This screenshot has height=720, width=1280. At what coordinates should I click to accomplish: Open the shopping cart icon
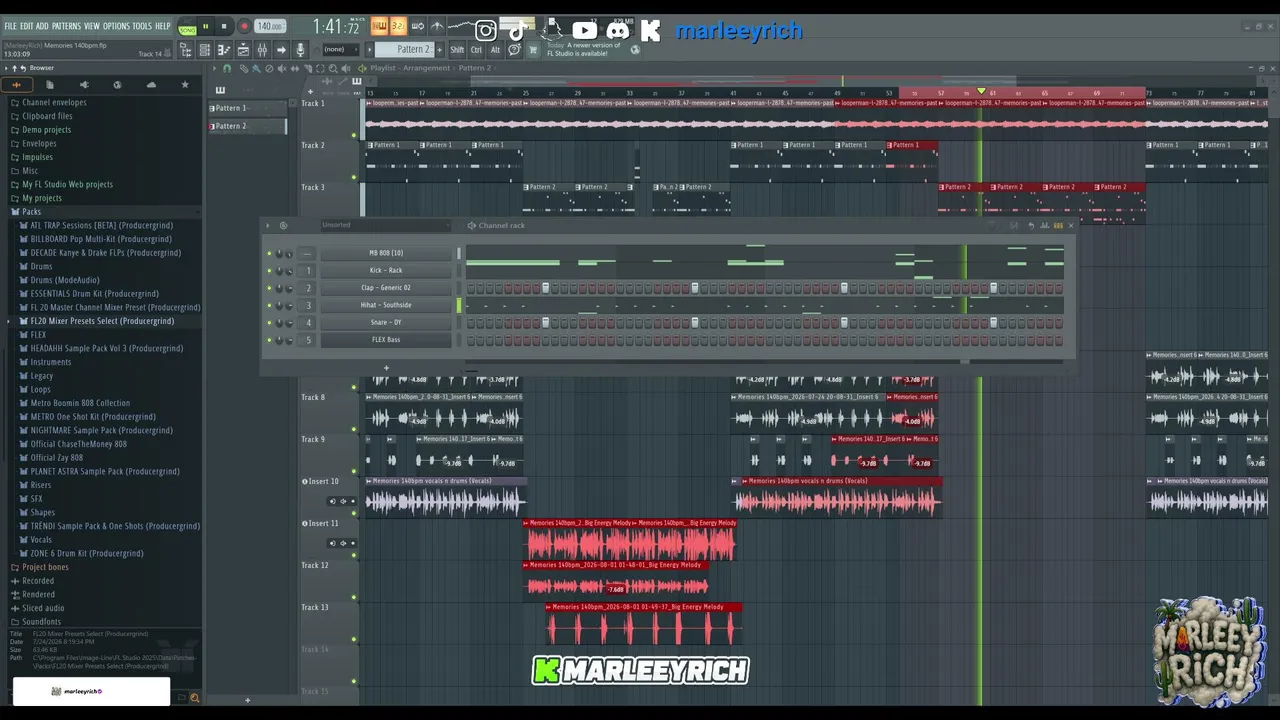[x=533, y=50]
